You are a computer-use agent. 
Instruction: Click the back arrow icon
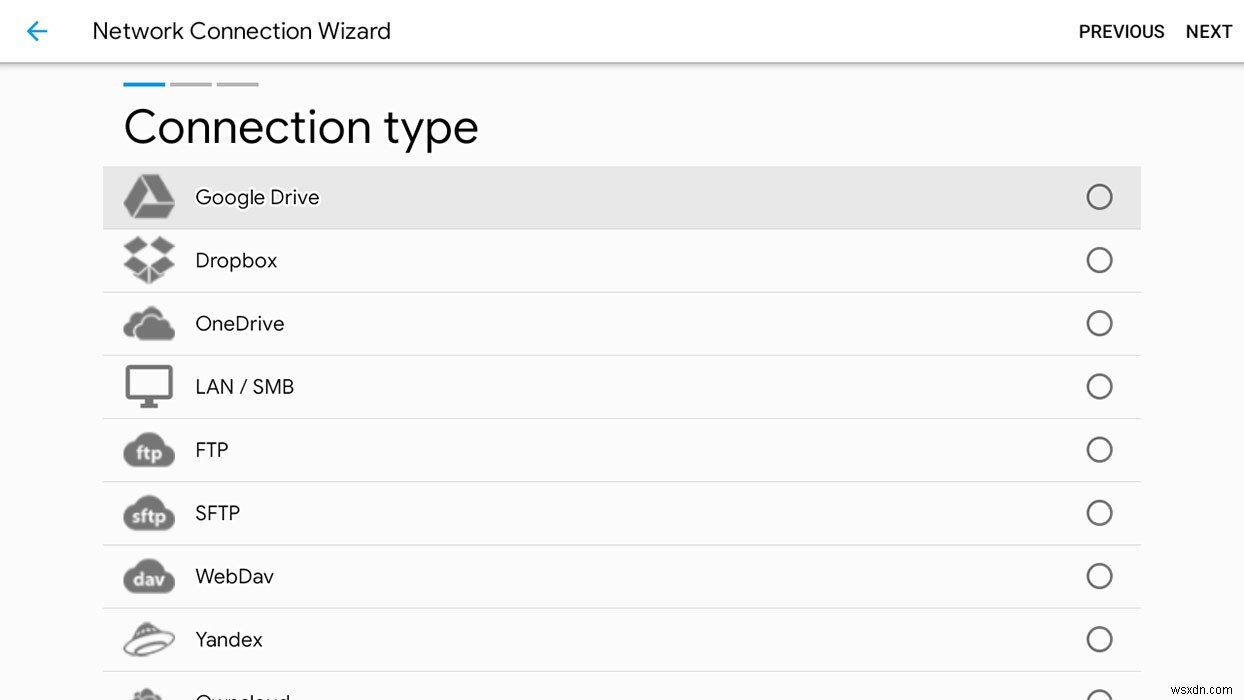click(37, 31)
